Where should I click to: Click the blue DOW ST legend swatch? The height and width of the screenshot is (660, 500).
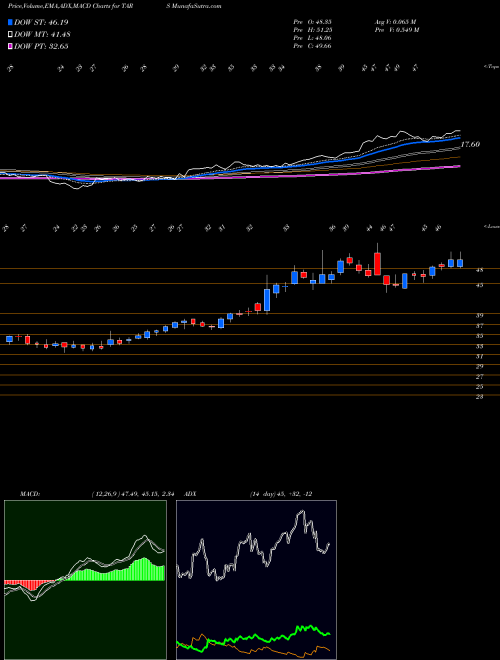point(11,22)
